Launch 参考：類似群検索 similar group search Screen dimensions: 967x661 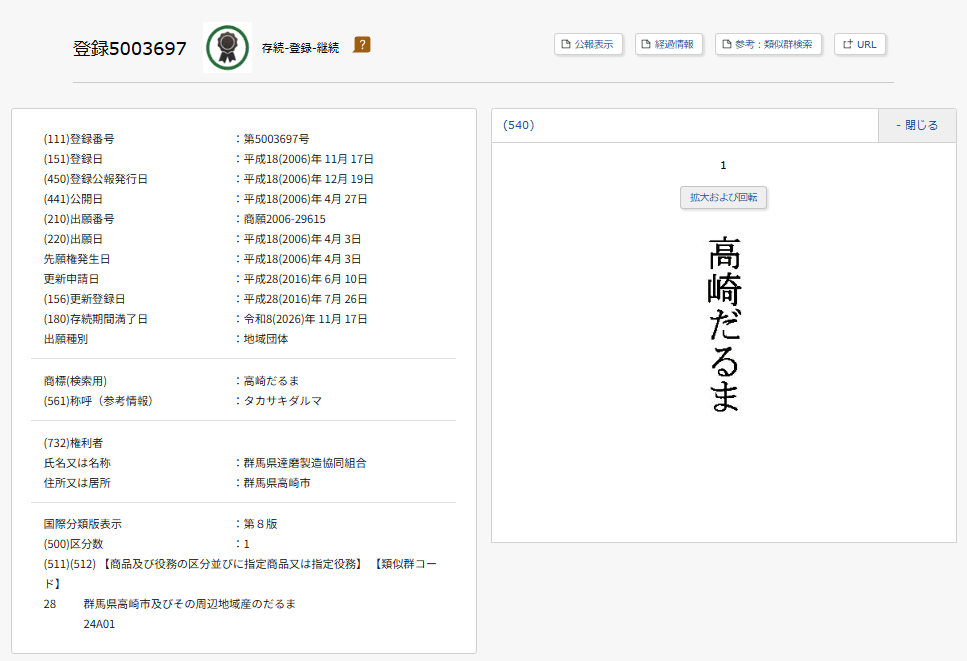(766, 44)
